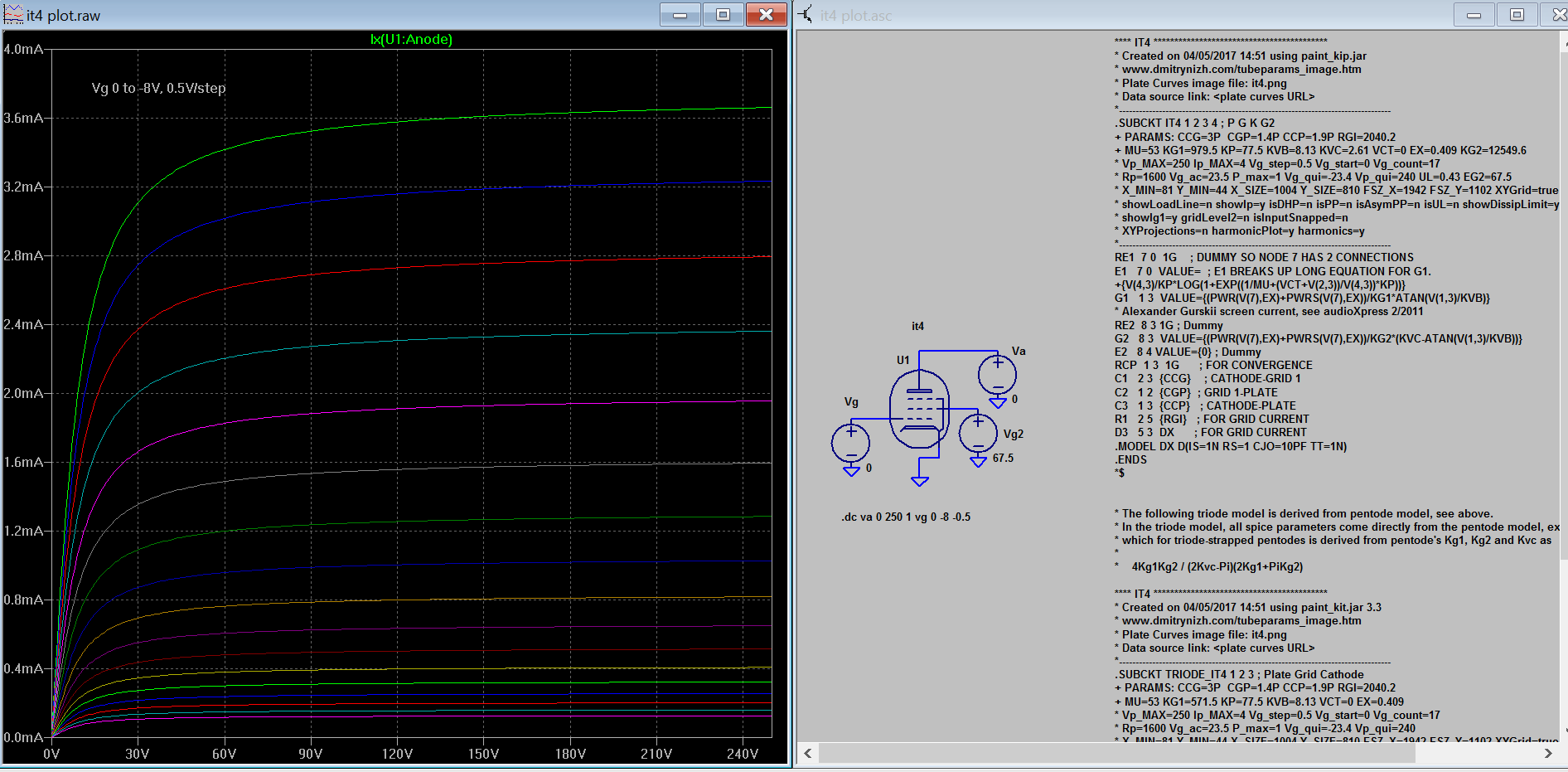Click the 'RCP 1 3 1G ; FOR CONVERGENCE' line
Image resolution: width=1568 pixels, height=772 pixels.
point(1213,365)
